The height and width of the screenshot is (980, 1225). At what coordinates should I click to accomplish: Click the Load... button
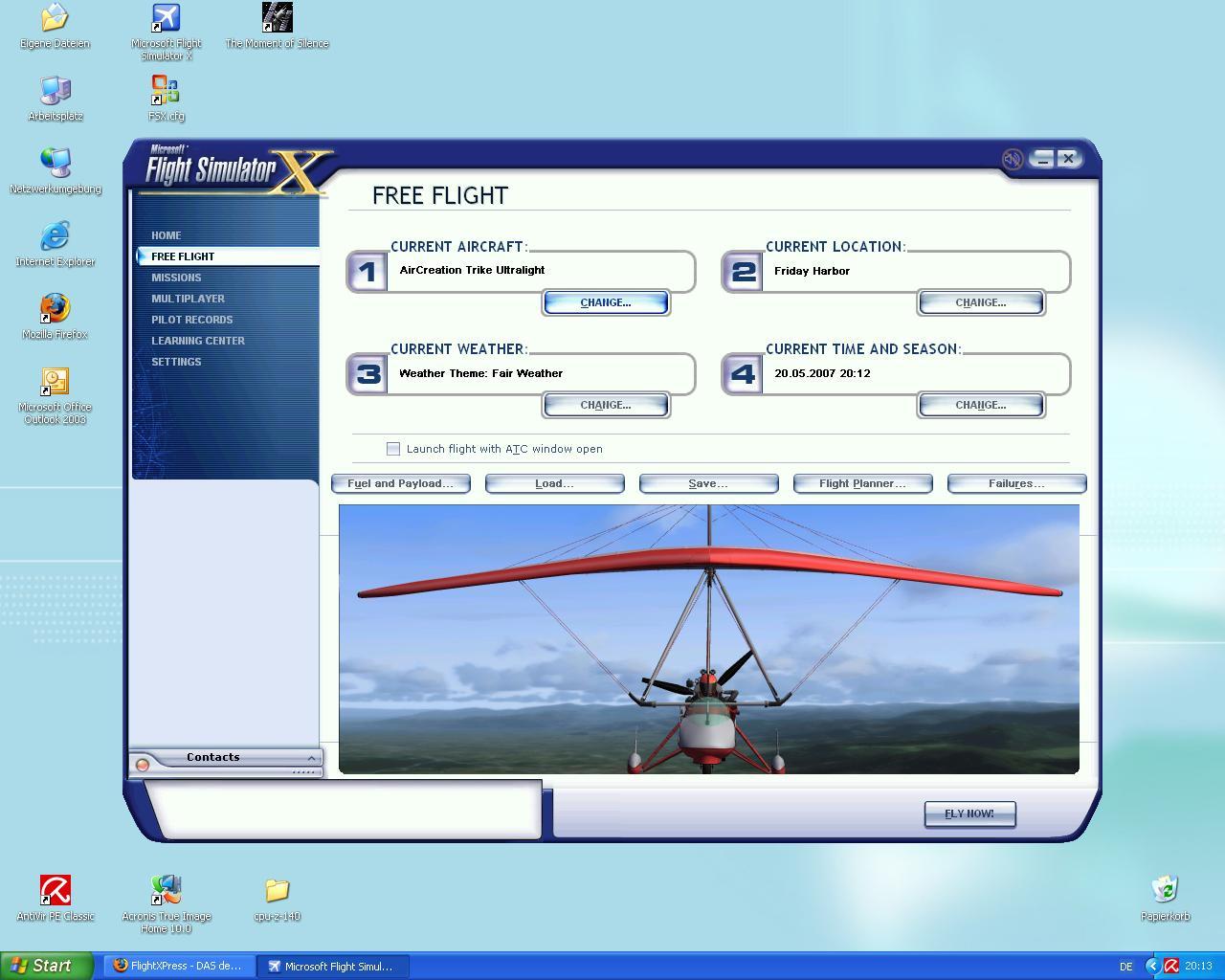pyautogui.click(x=555, y=483)
